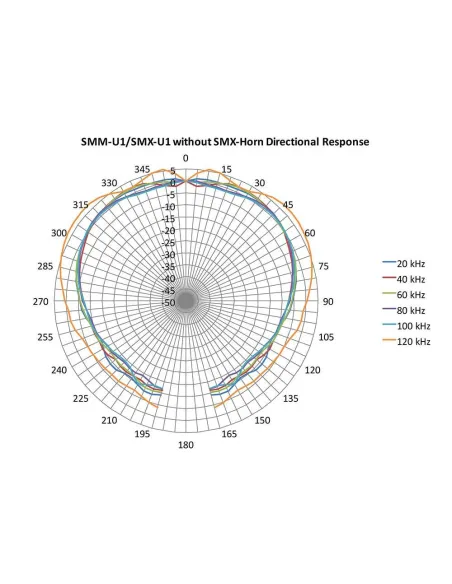Screen dimensions: 452x584
Task: Click the 30 degree angle label
Action: coord(260,183)
